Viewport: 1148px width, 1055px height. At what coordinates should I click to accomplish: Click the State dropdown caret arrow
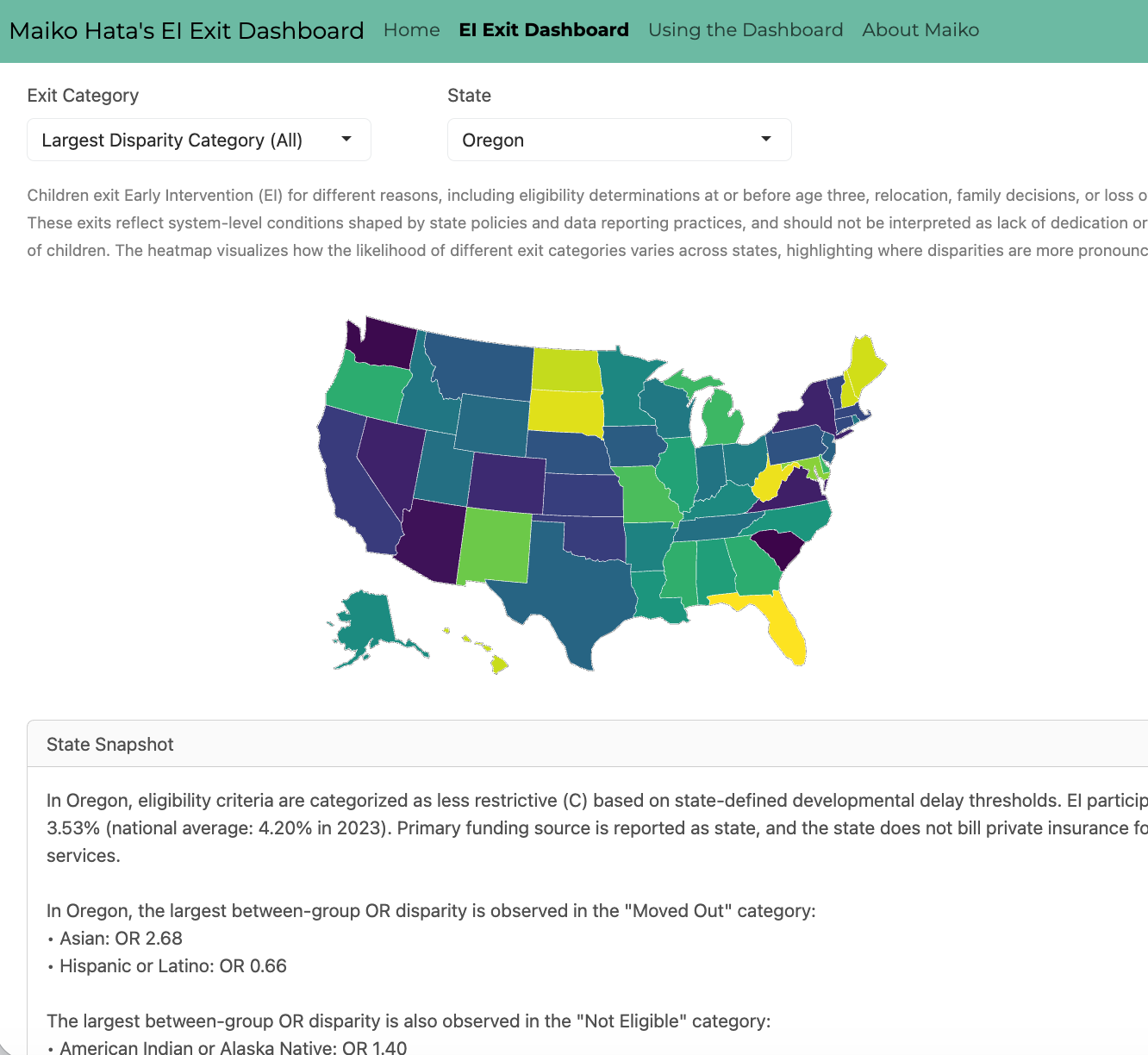765,140
